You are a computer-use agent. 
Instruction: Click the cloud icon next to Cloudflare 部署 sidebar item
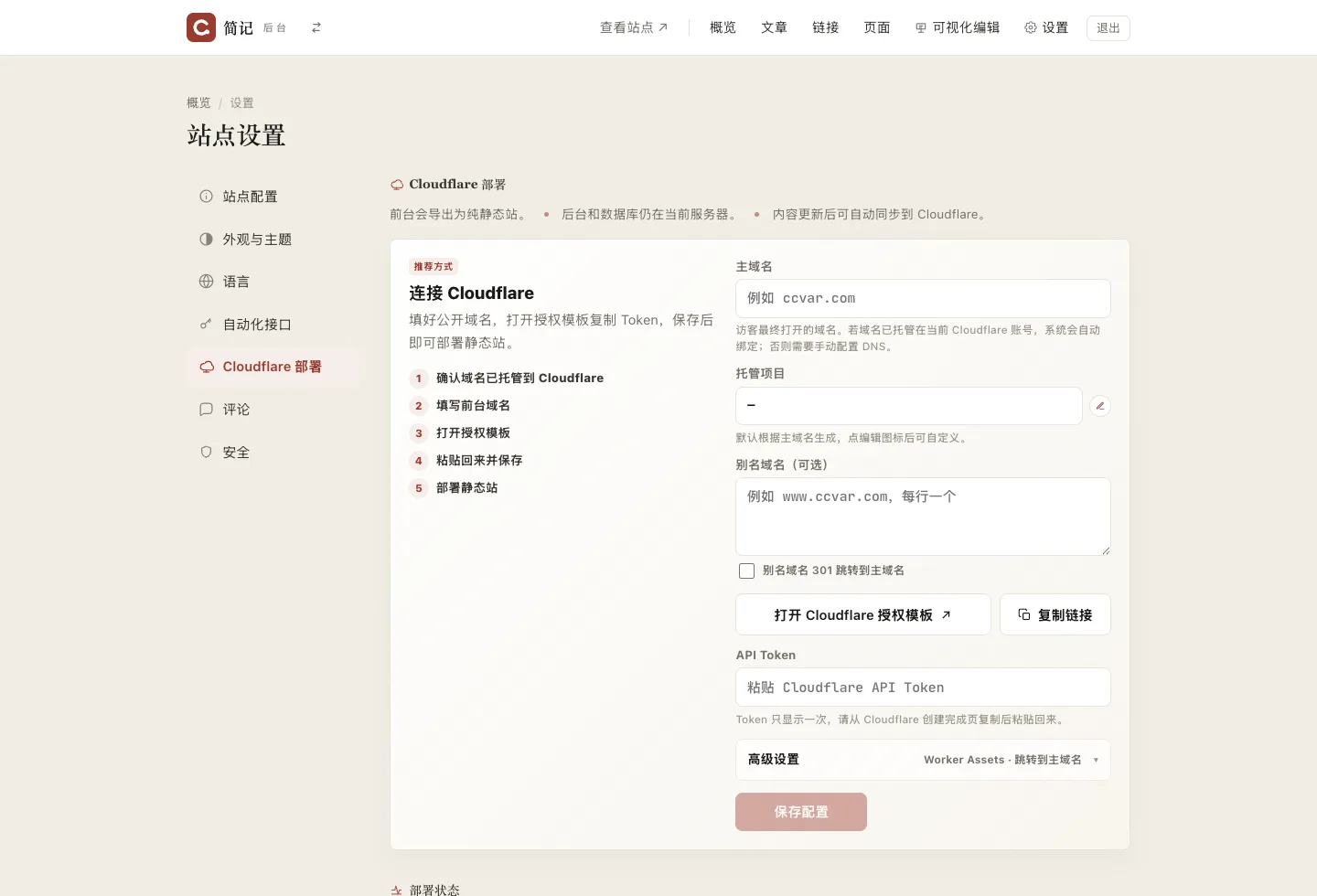pos(207,367)
